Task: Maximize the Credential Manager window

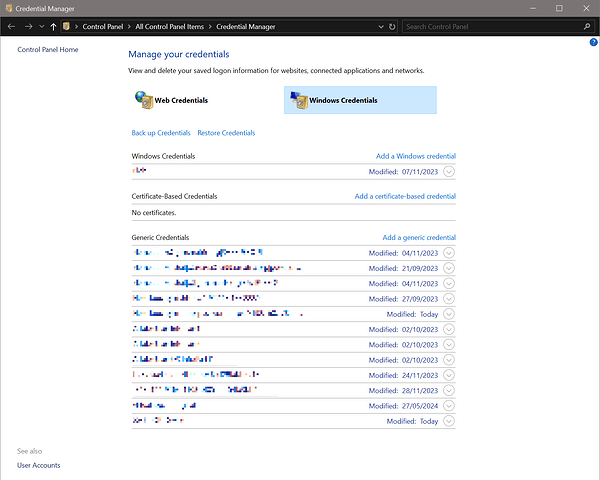Action: [x=559, y=8]
